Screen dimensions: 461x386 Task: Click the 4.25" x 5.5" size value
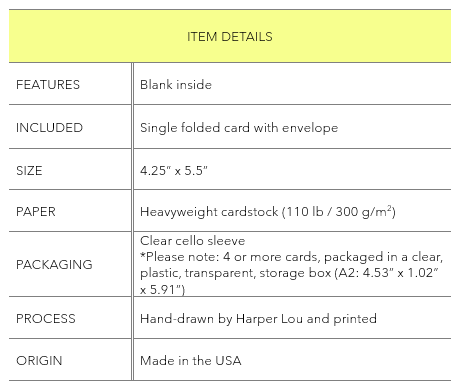point(174,171)
